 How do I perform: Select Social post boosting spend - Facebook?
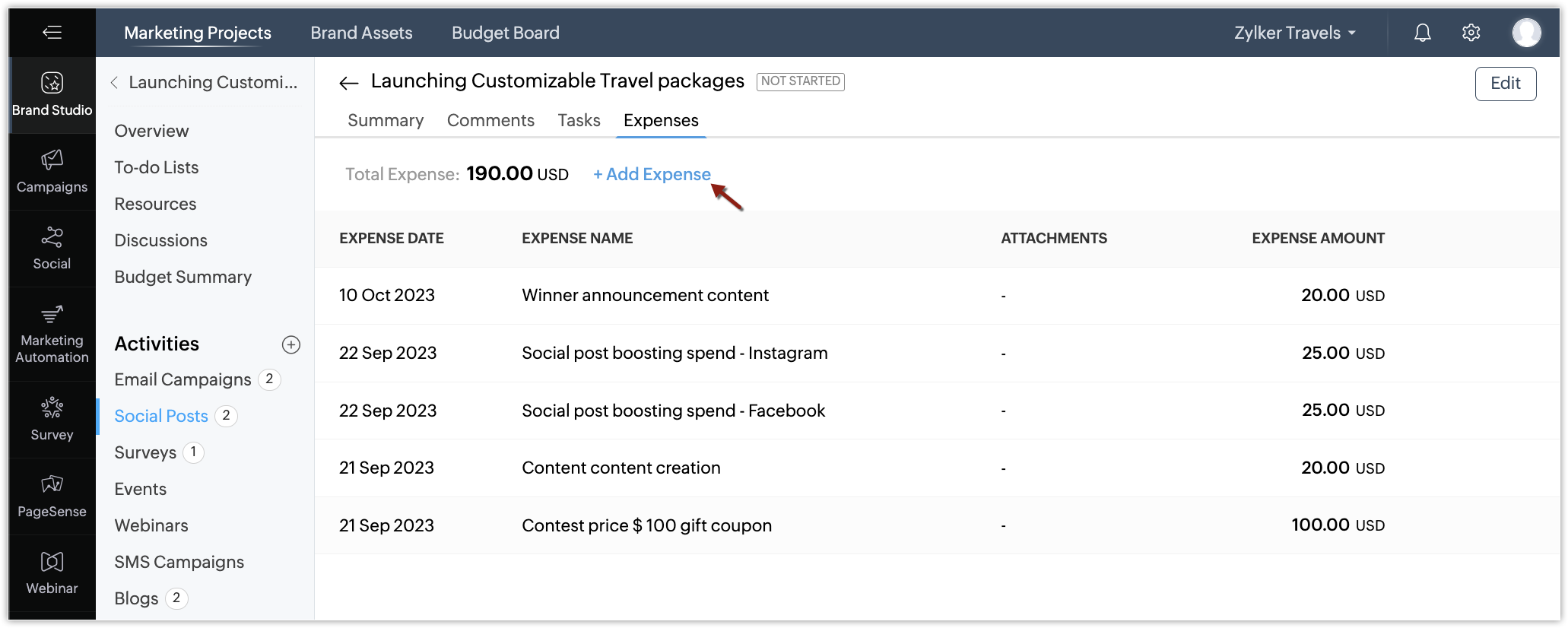673,411
